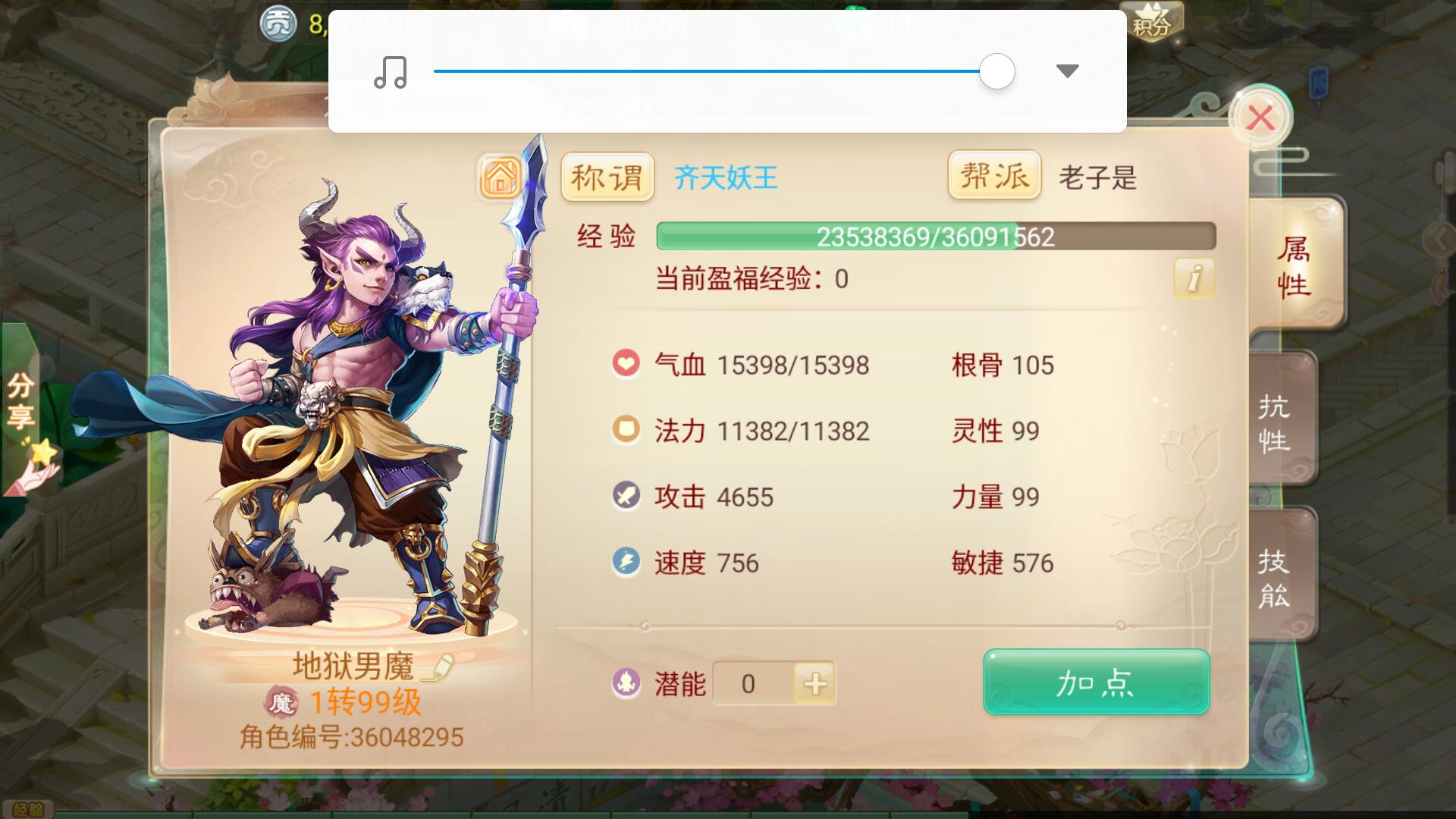Click the sword attack stat icon
The image size is (1456, 819).
point(626,496)
